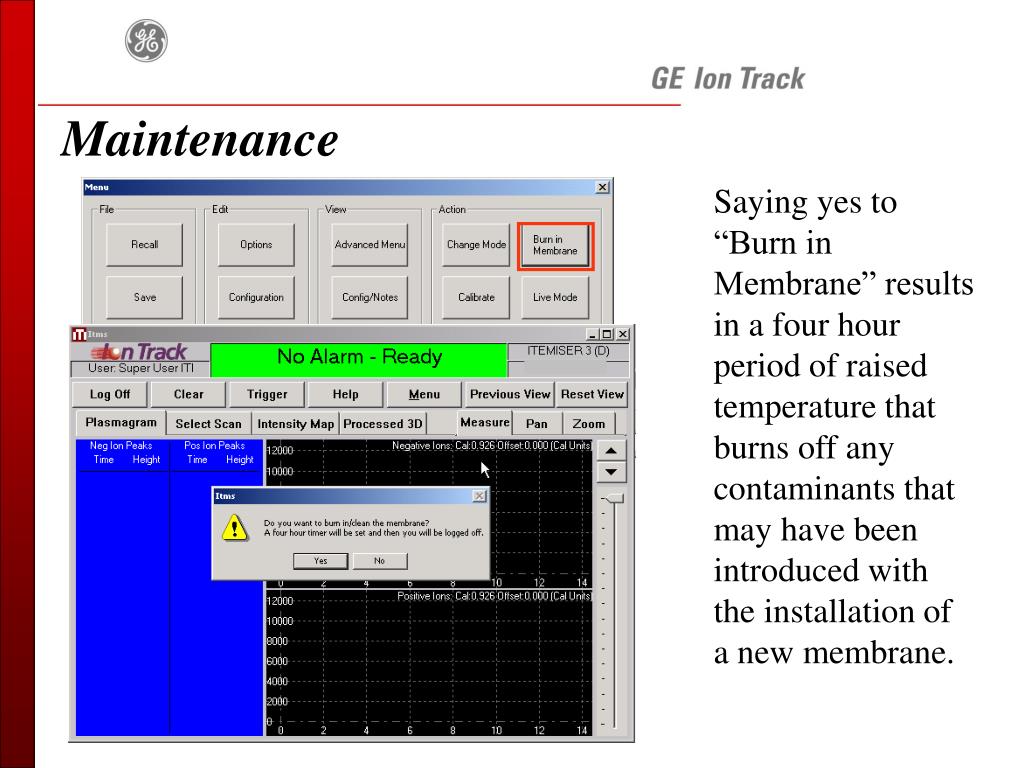This screenshot has width=1024, height=768.
Task: Click the Burn in Membrane button
Action: [555, 246]
